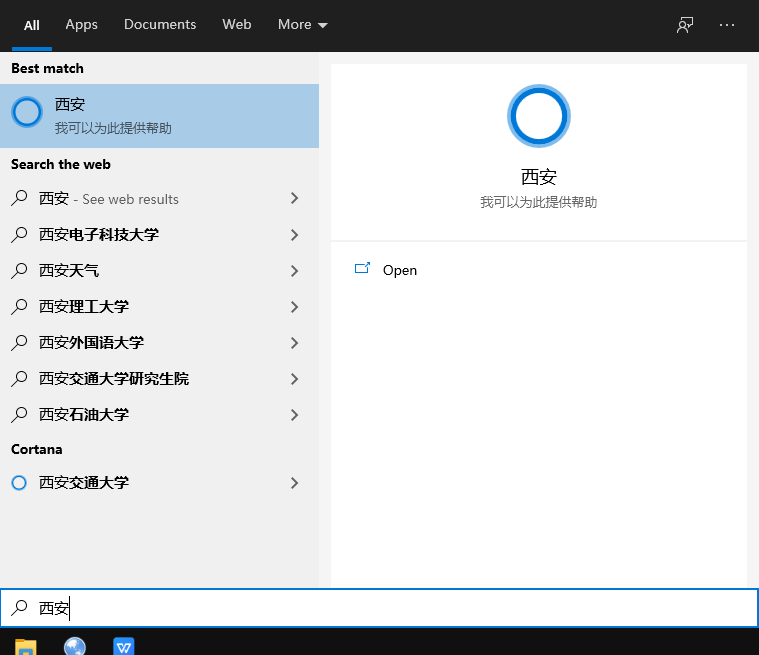Viewport: 759px width, 655px height.
Task: Open the three-dot options menu
Action: point(727,25)
